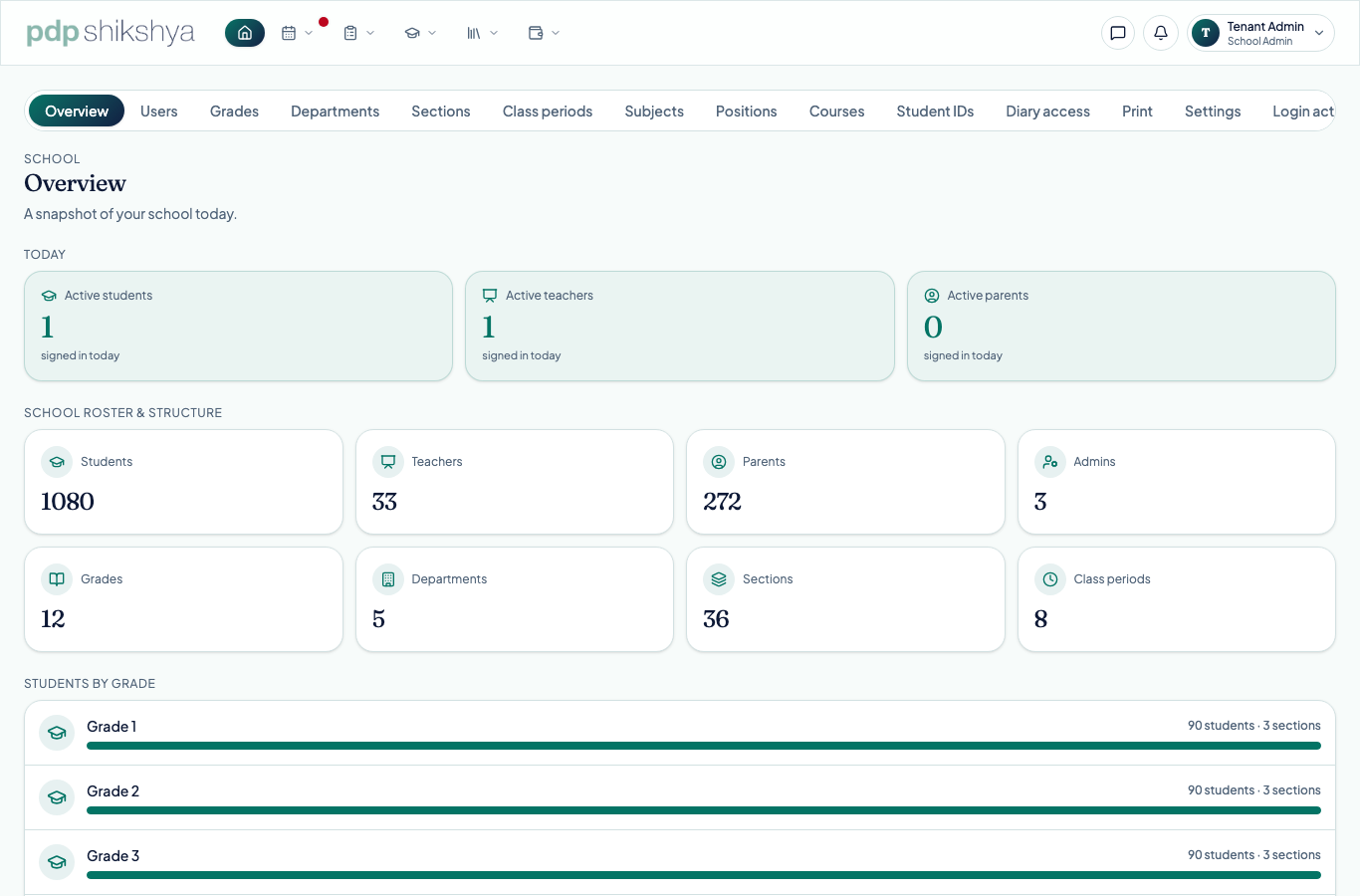Image resolution: width=1360 pixels, height=896 pixels.
Task: Switch to the Departments tab
Action: [335, 112]
